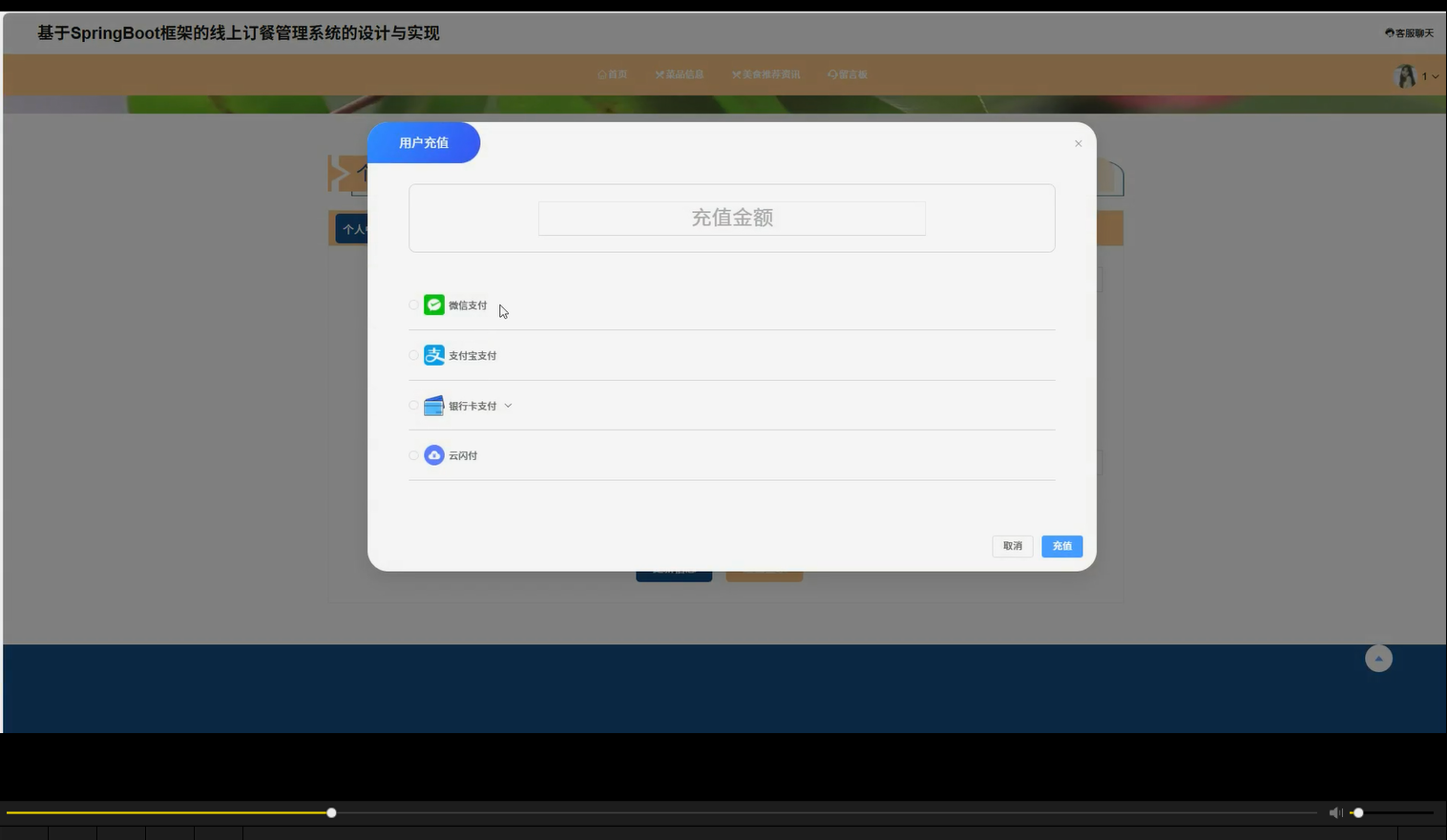Click the volume icon on the player

(1334, 812)
